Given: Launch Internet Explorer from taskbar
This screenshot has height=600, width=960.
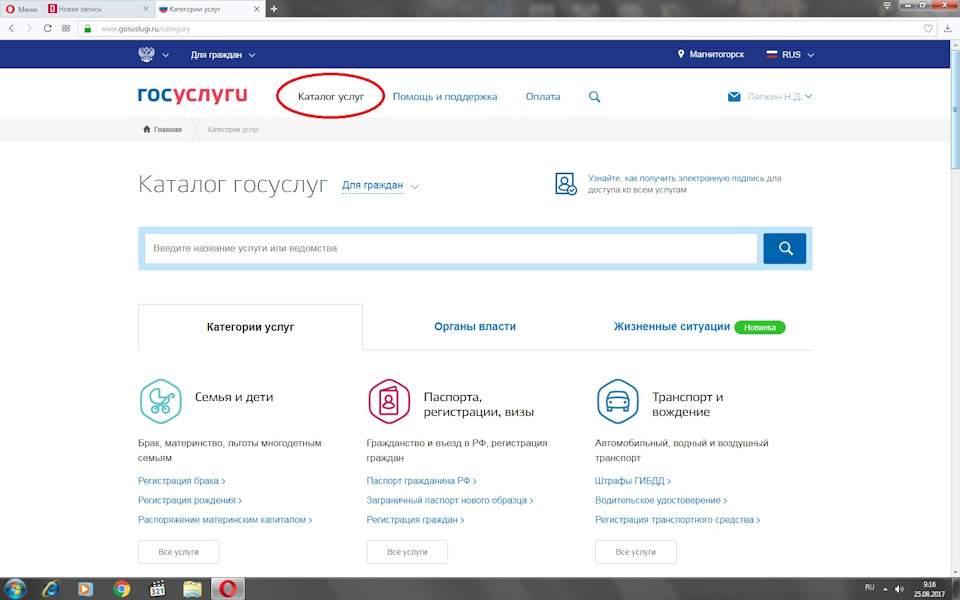Looking at the screenshot, I should pyautogui.click(x=51, y=589).
